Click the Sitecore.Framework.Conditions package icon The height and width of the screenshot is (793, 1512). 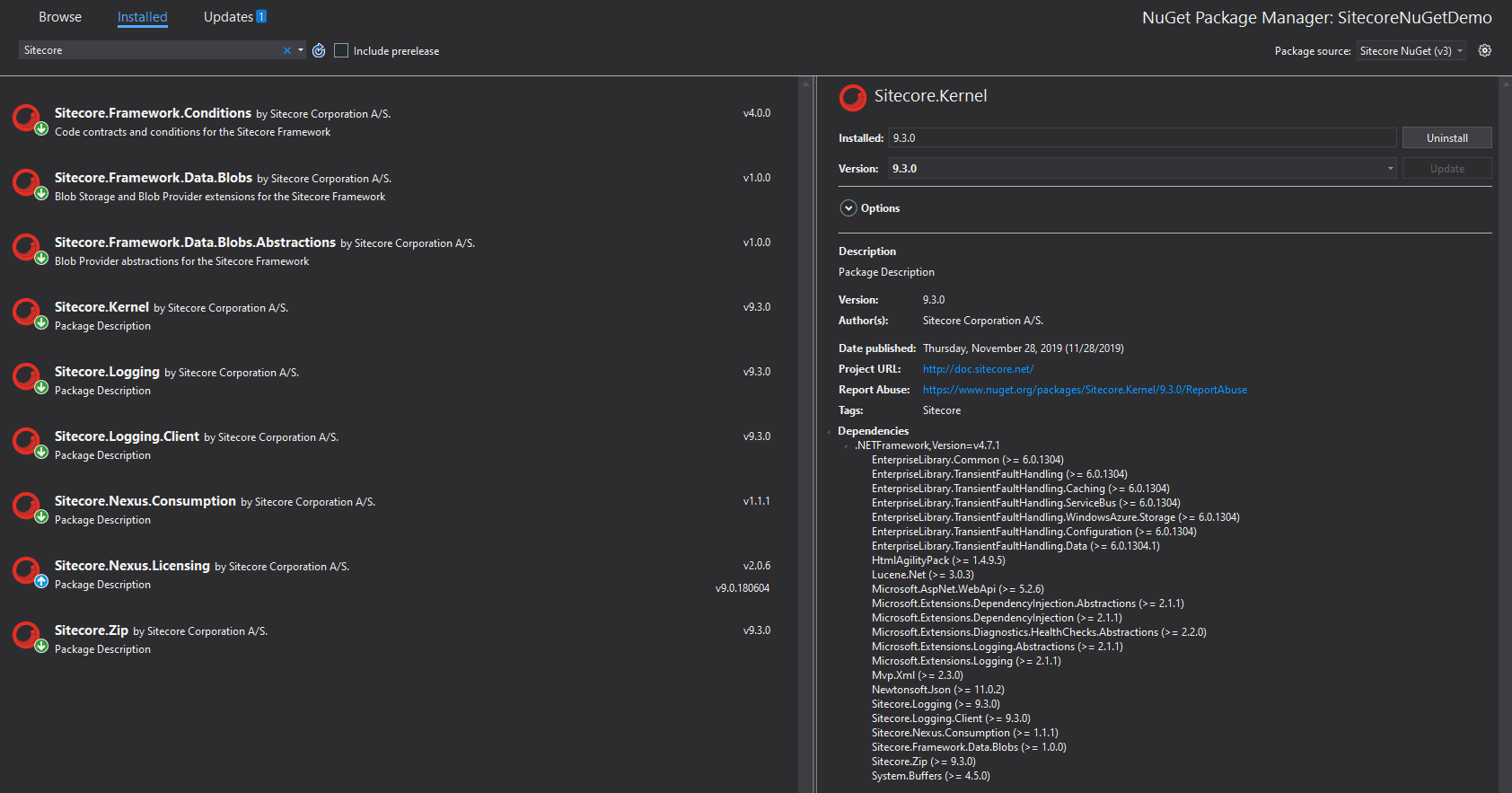pos(26,118)
